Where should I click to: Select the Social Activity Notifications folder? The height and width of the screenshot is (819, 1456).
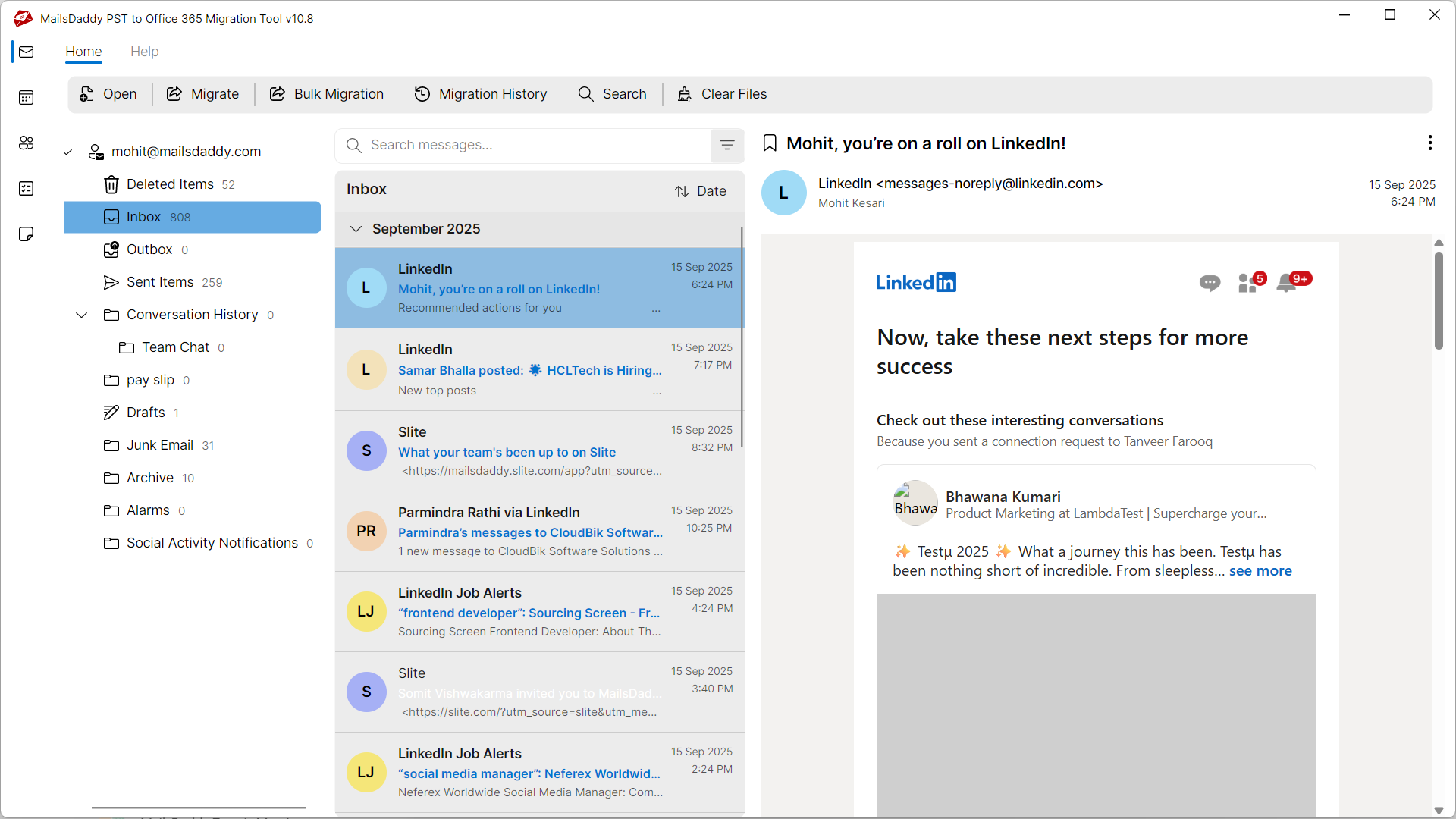(192, 543)
